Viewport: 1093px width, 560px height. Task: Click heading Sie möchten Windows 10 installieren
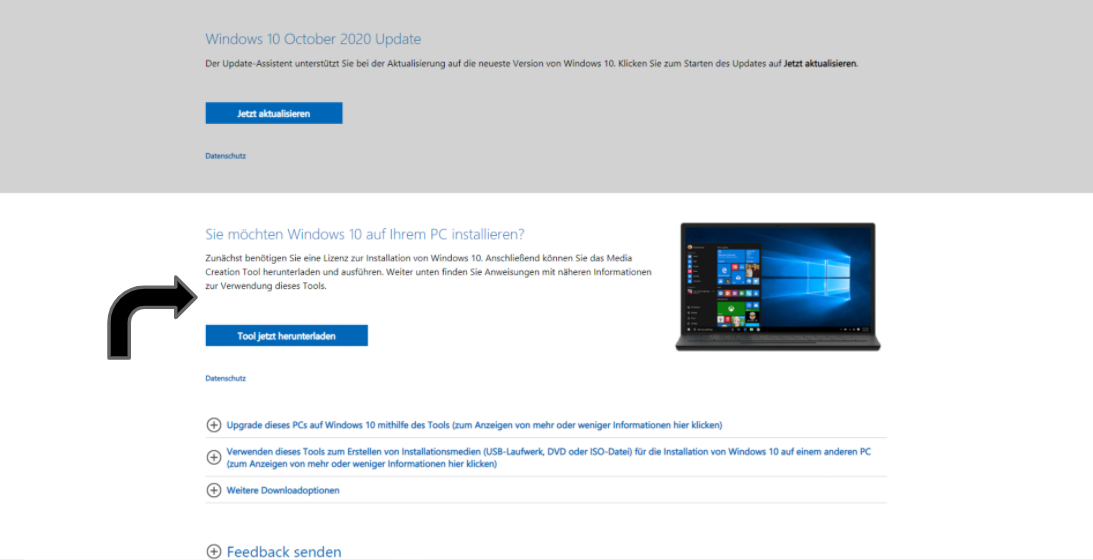[365, 233]
